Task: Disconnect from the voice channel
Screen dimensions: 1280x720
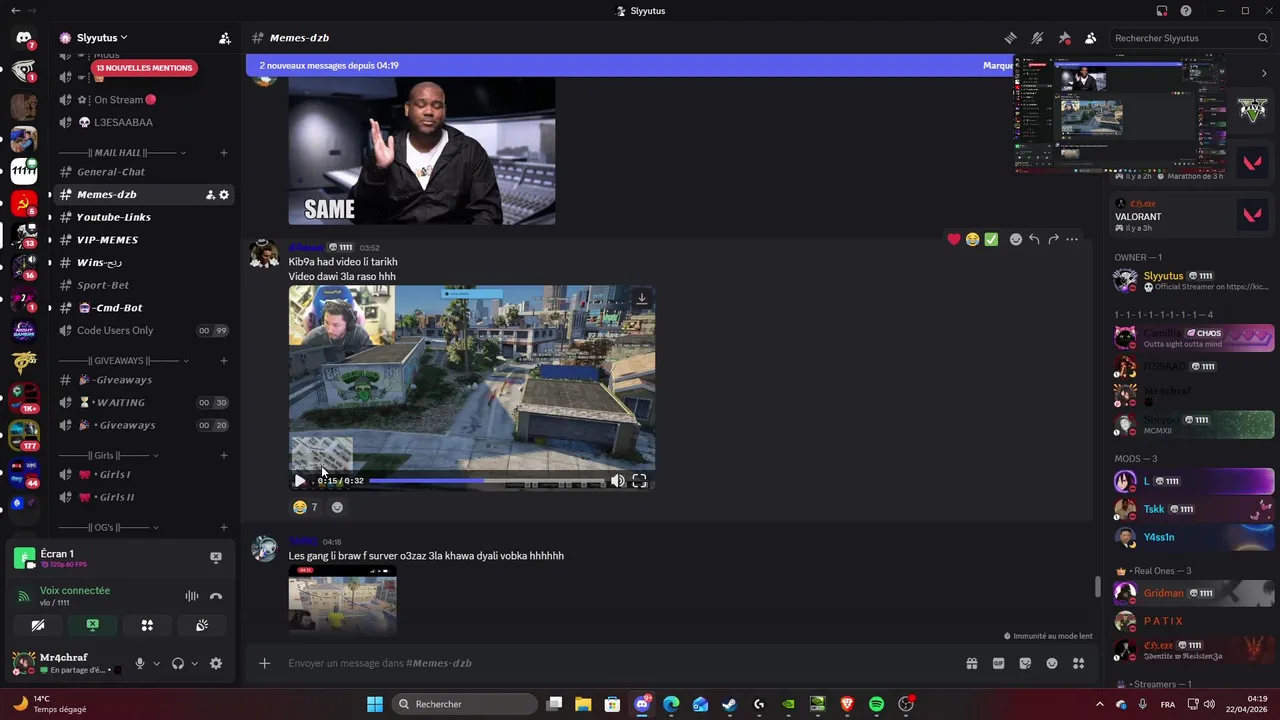Action: (x=216, y=596)
